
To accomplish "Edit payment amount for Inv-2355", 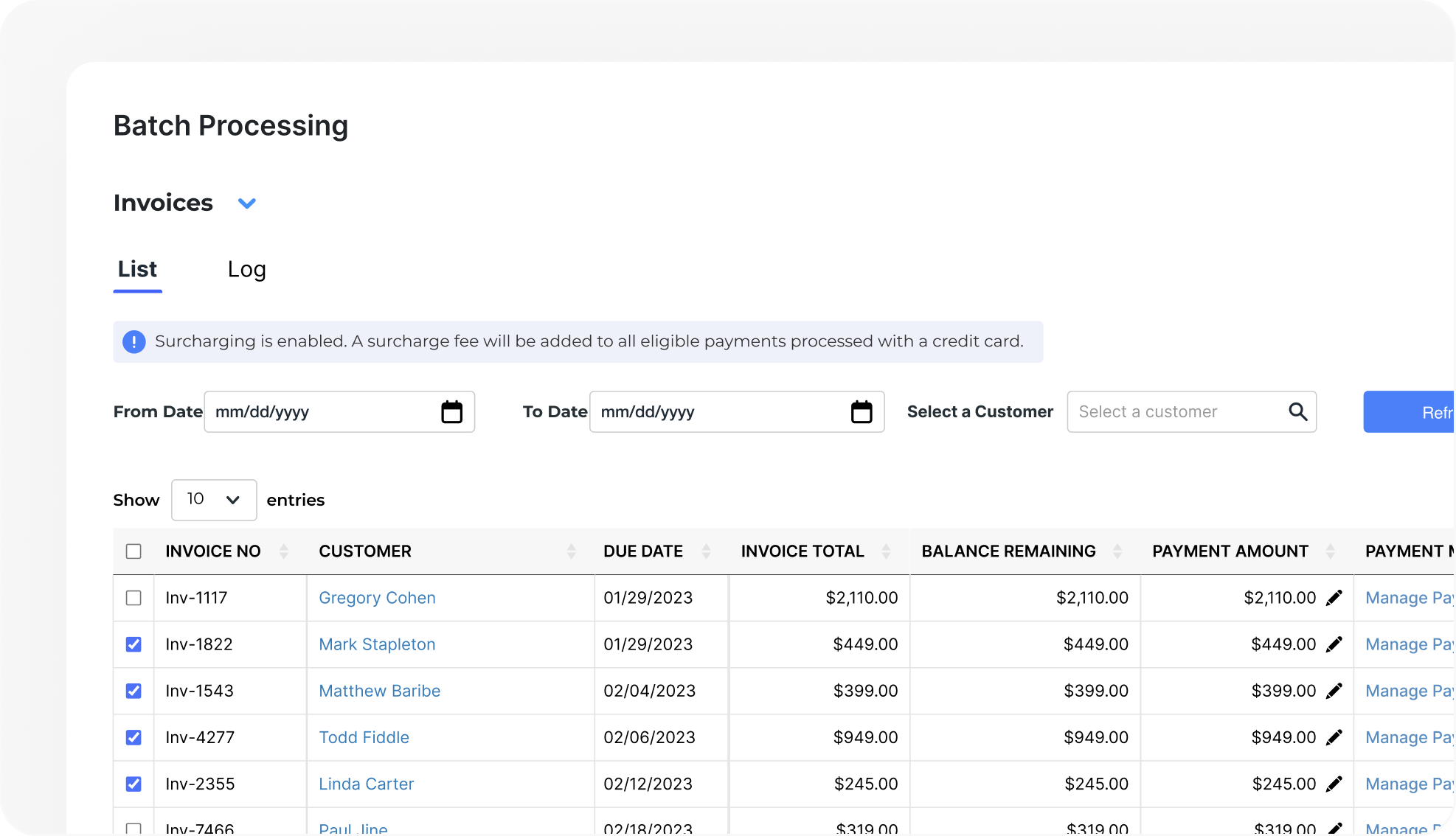I will tap(1334, 784).
